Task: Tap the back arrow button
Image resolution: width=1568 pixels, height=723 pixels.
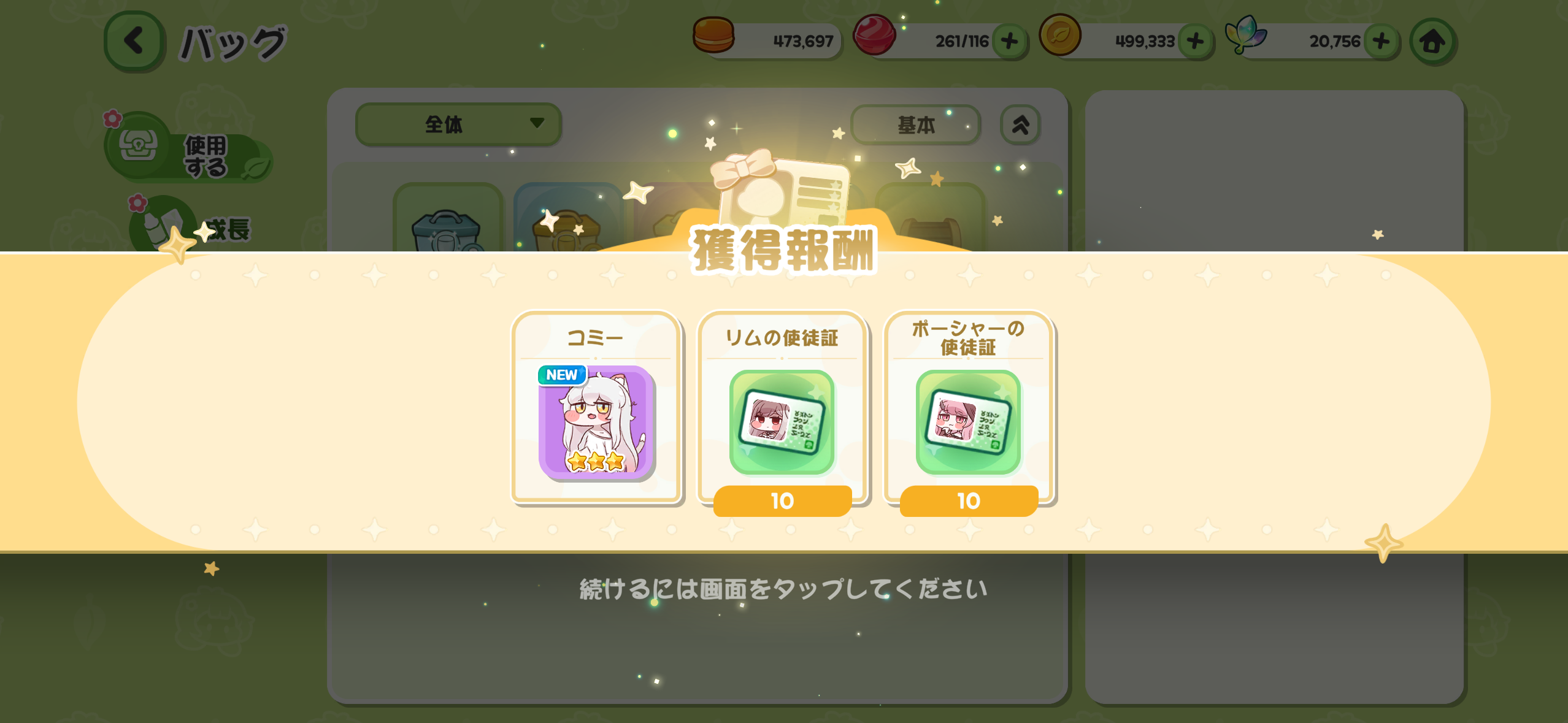Action: pyautogui.click(x=134, y=41)
